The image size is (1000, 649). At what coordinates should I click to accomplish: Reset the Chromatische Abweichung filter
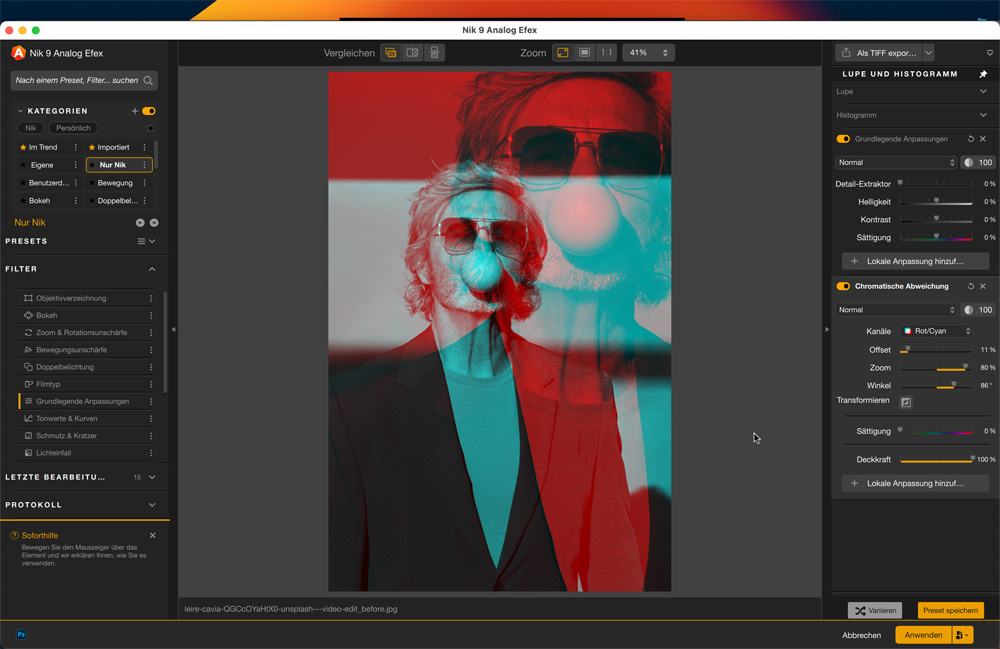coord(970,286)
